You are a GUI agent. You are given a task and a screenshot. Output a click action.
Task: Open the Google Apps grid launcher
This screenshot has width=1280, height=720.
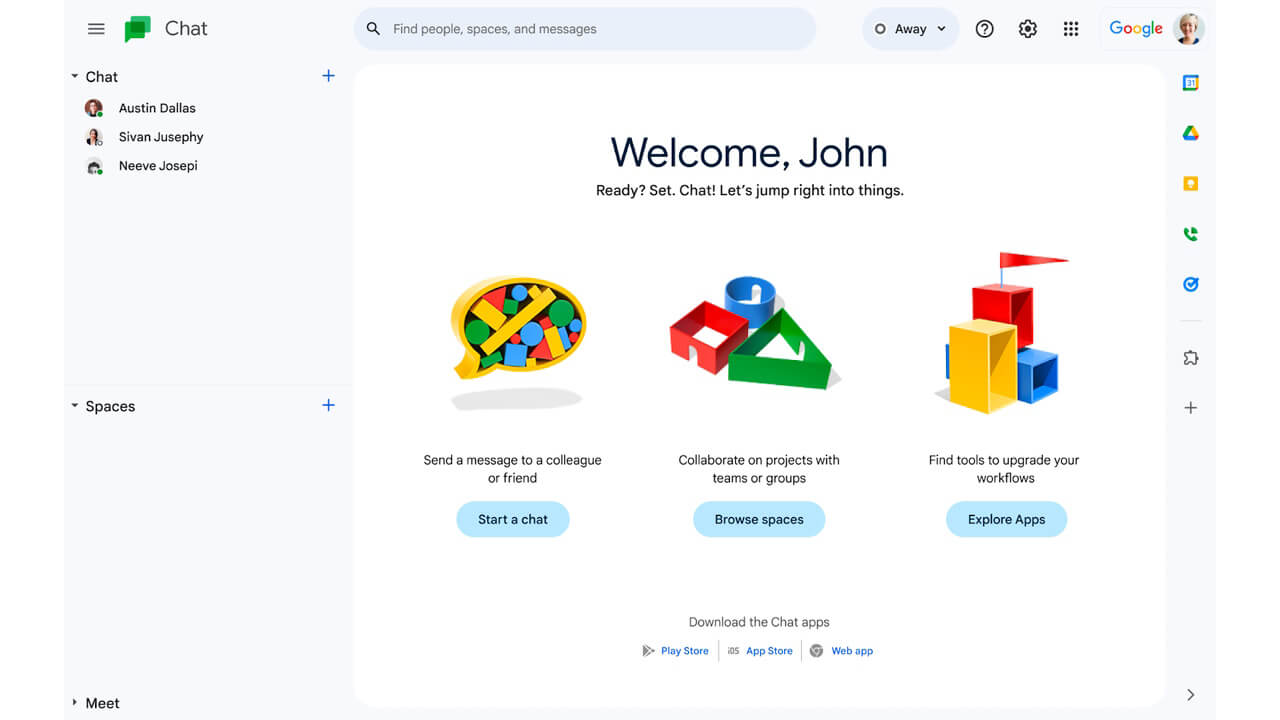1071,28
